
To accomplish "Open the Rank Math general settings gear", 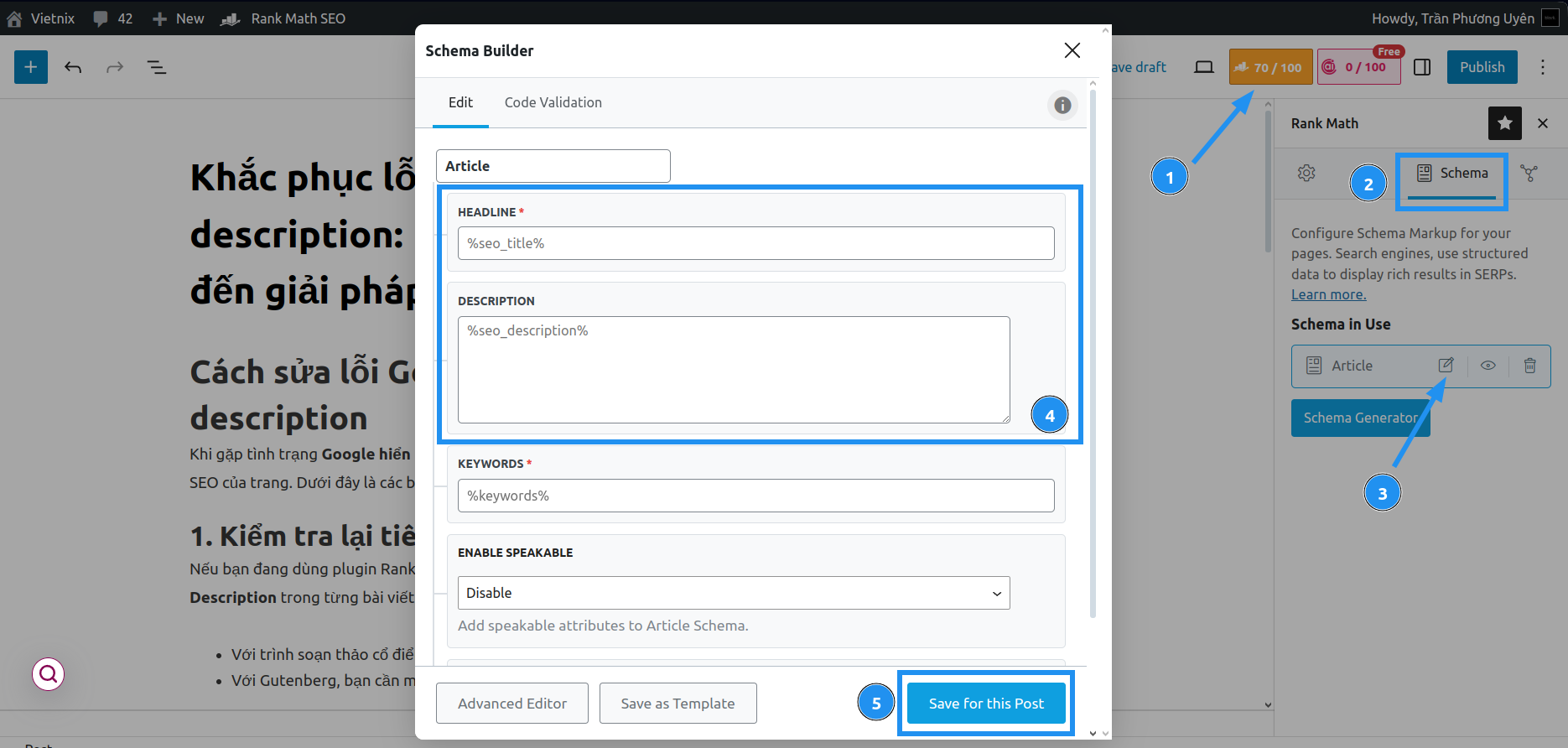I will (1306, 173).
